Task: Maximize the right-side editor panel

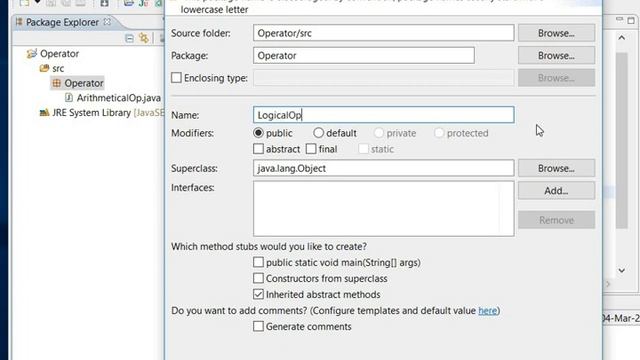Action: click(x=631, y=20)
